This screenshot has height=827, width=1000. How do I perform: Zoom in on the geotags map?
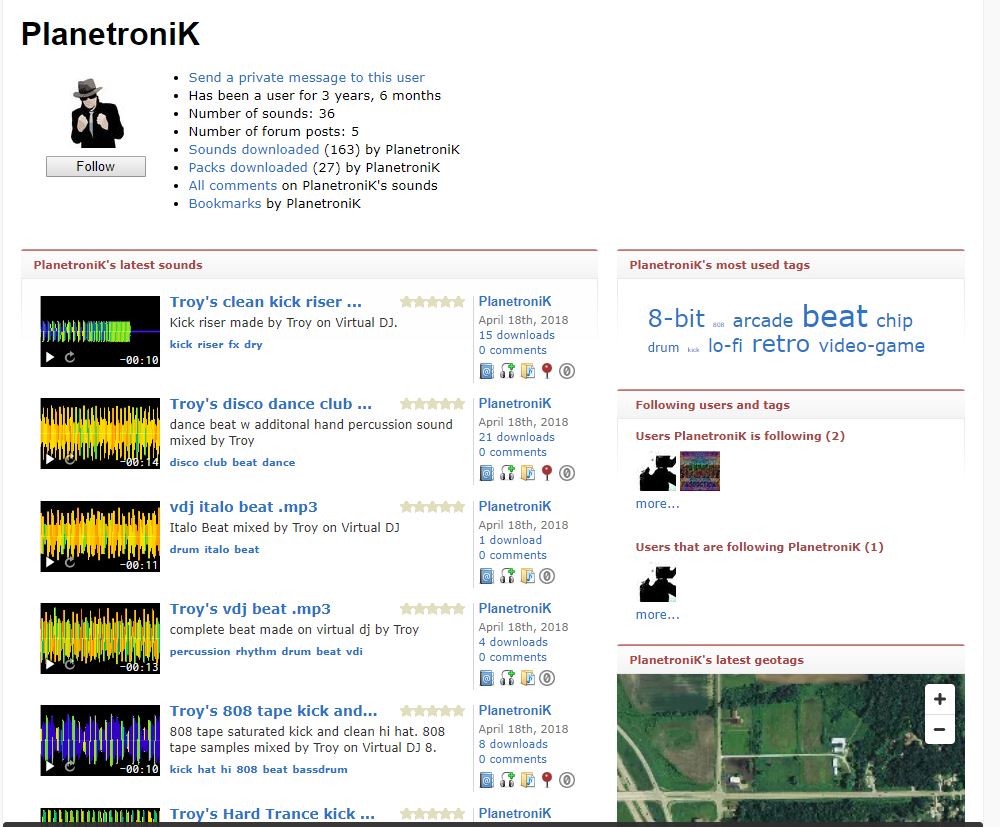939,699
